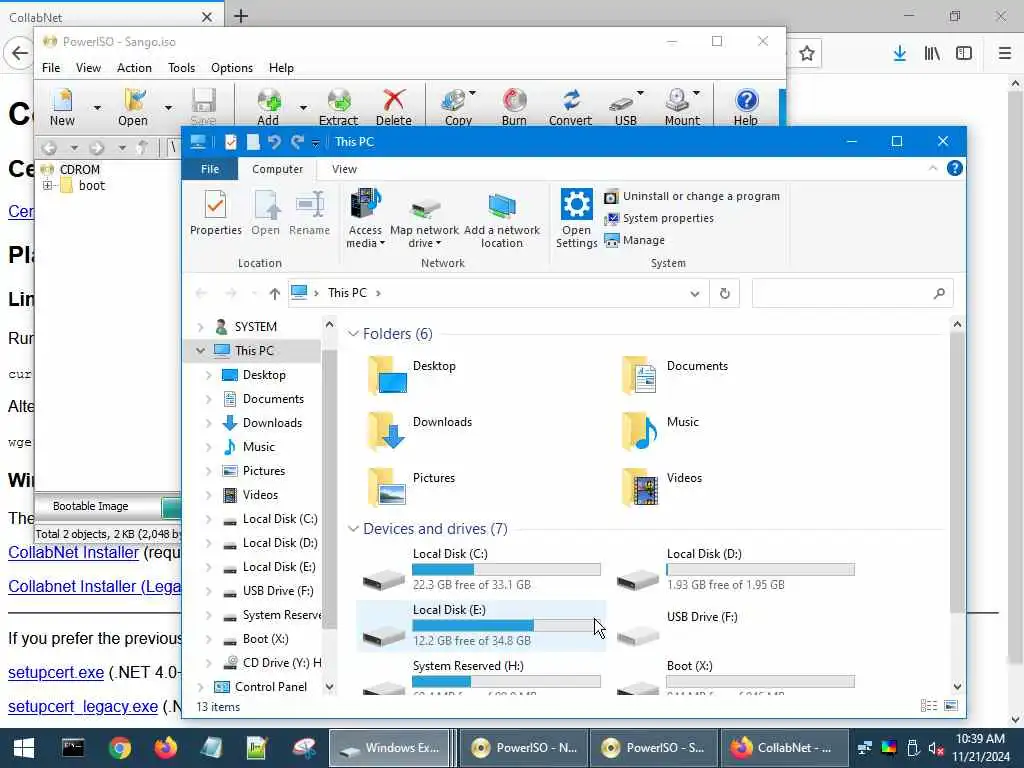The height and width of the screenshot is (768, 1024).
Task: Click the Explorer search box
Action: 852,293
